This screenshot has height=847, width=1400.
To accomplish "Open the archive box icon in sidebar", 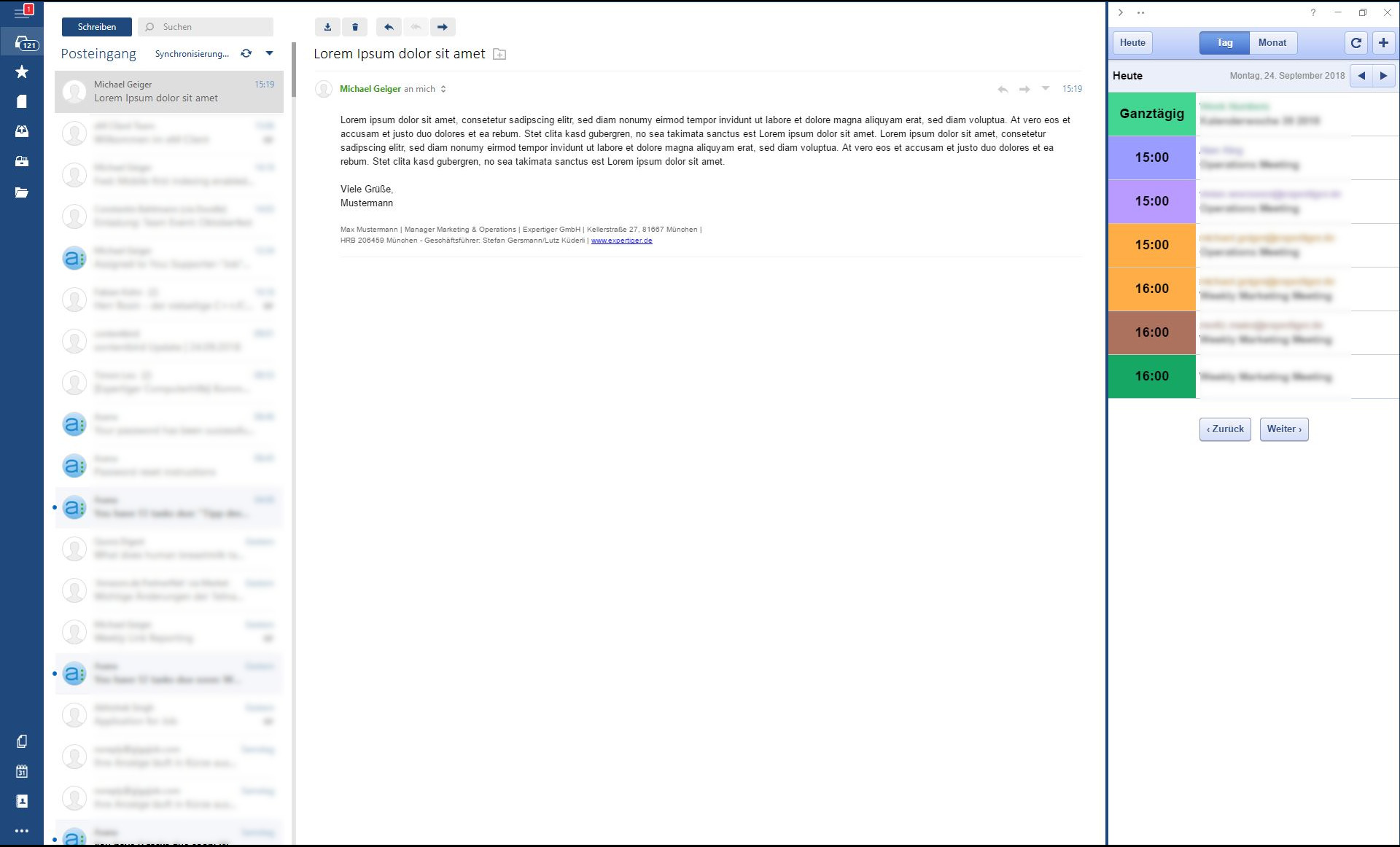I will click(22, 162).
